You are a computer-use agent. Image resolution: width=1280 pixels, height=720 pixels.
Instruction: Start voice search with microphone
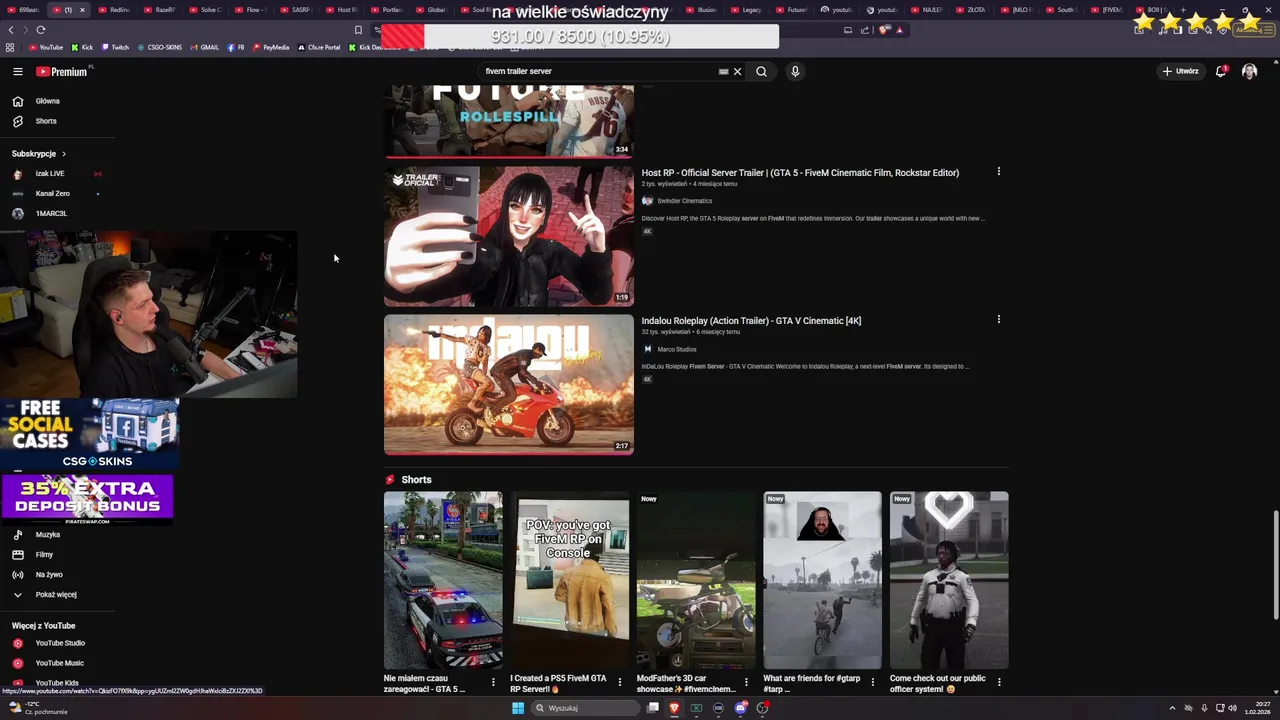795,71
